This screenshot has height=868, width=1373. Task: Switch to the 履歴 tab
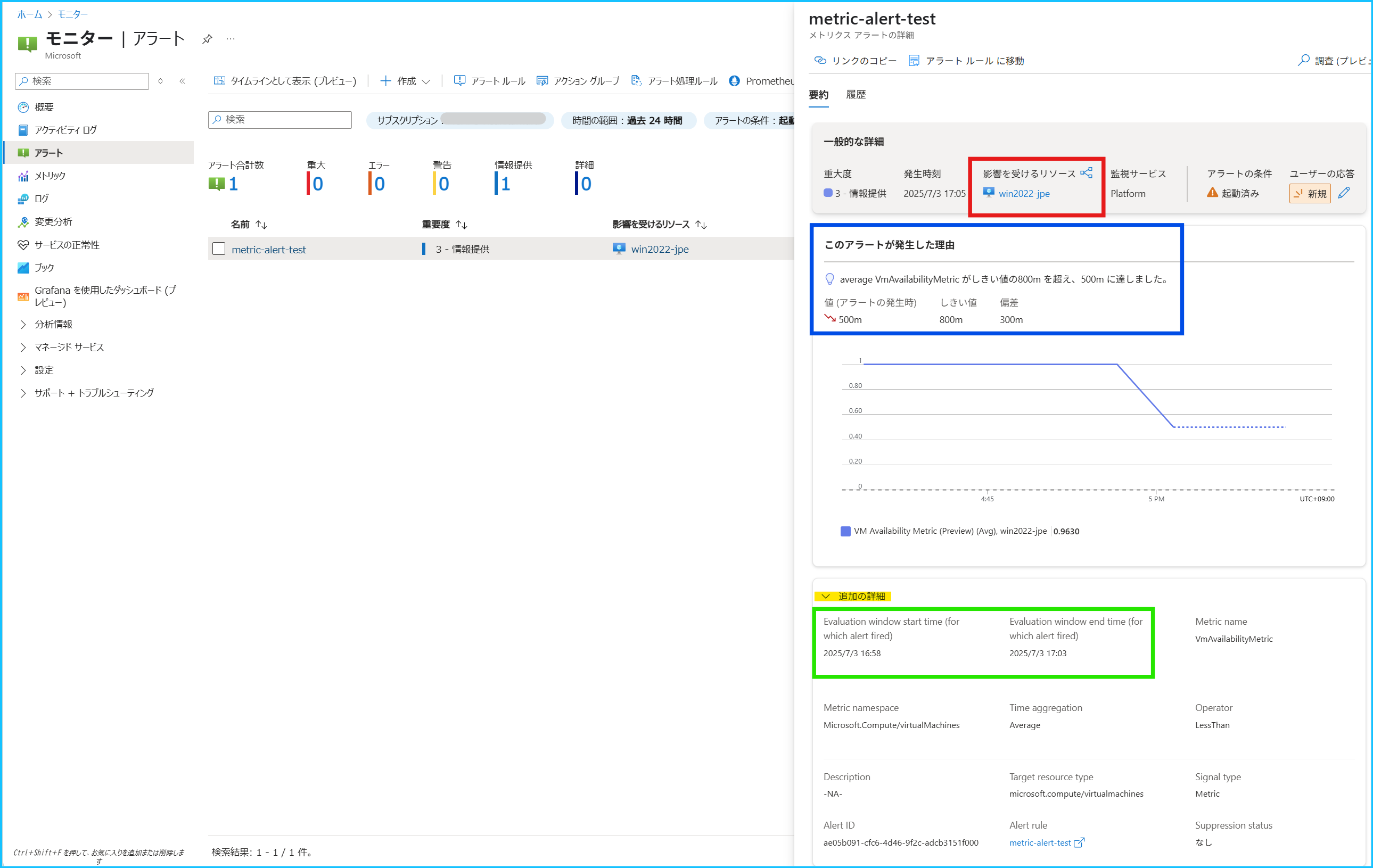(x=856, y=95)
